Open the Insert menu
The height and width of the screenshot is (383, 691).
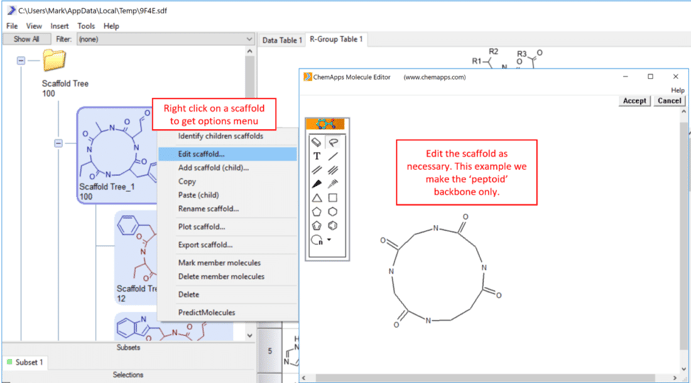tap(59, 26)
